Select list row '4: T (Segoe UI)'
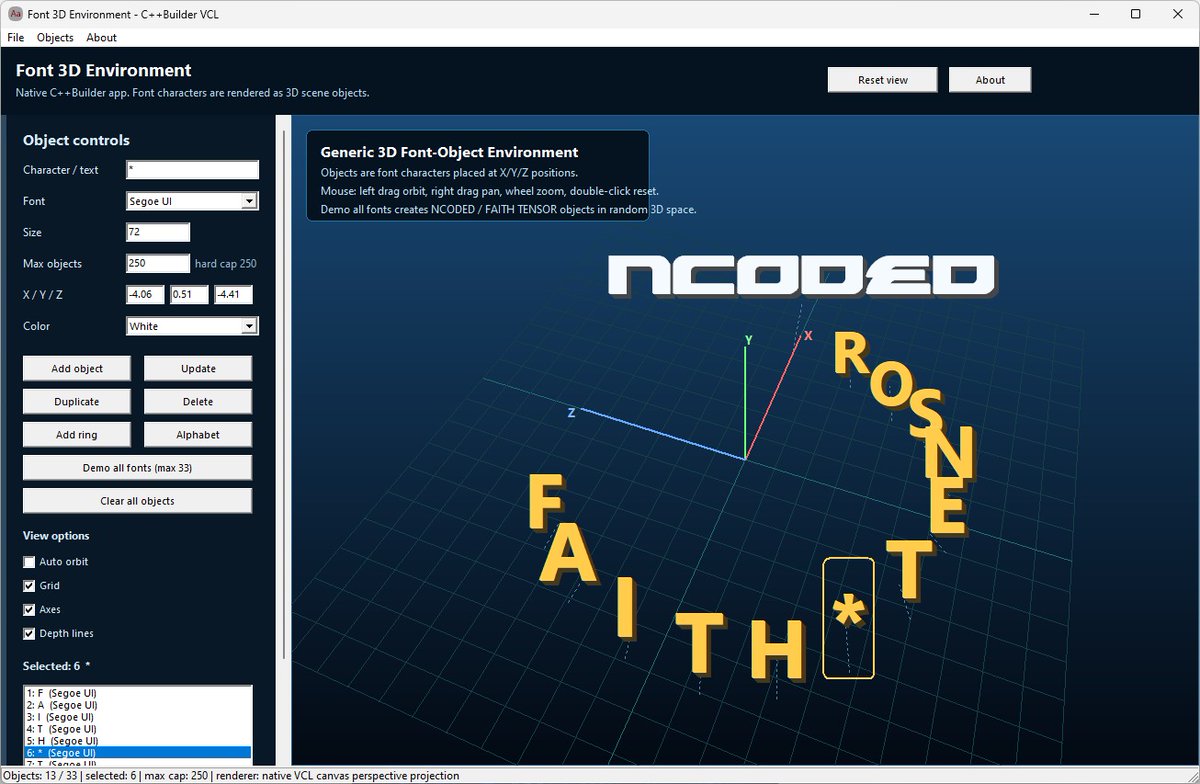This screenshot has width=1200, height=784. pyautogui.click(x=137, y=728)
